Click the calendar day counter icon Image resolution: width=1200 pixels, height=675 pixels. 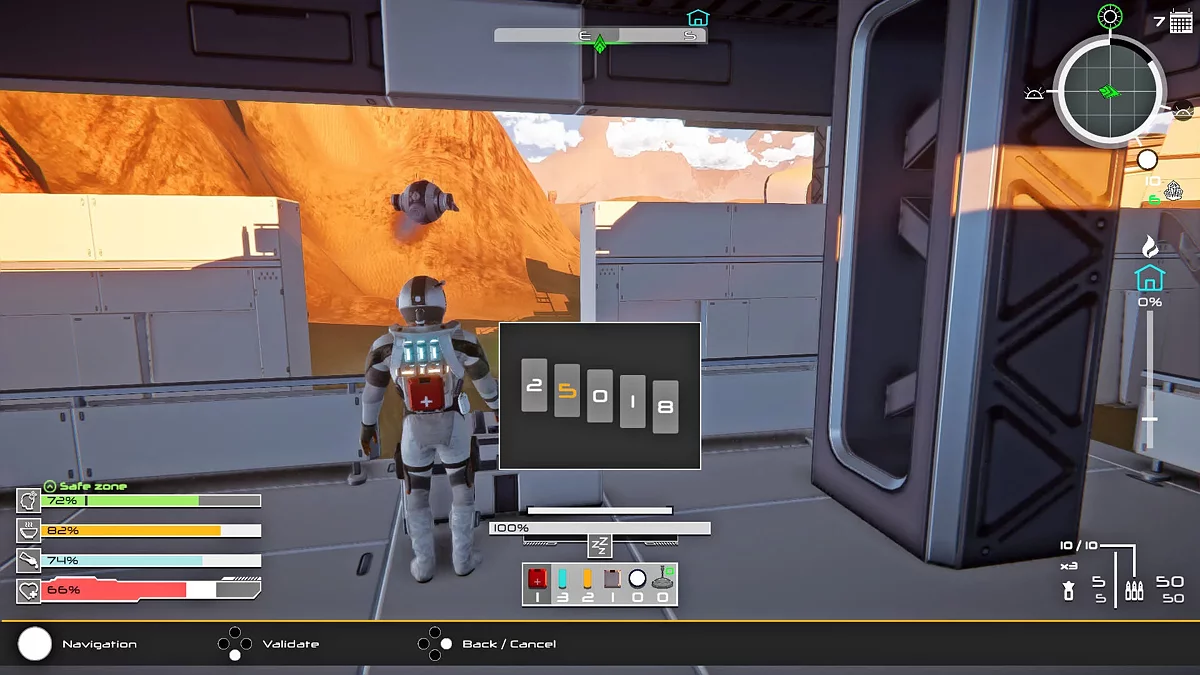point(1180,22)
